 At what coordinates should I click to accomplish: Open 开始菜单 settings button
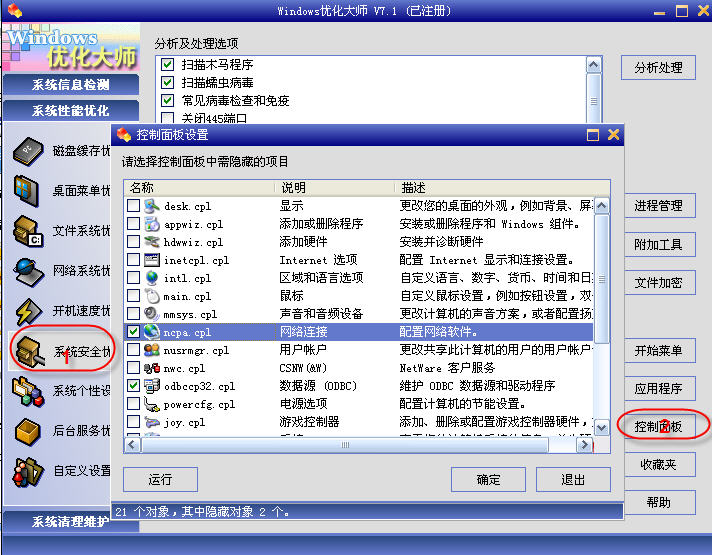660,350
